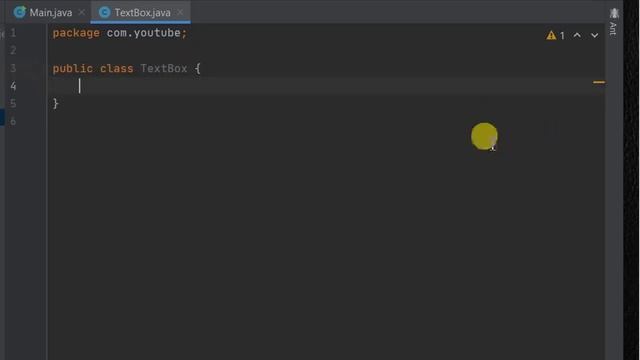Click the yellow warning stripe in scrollbar
Viewport: 640px width, 360px height.
599,82
